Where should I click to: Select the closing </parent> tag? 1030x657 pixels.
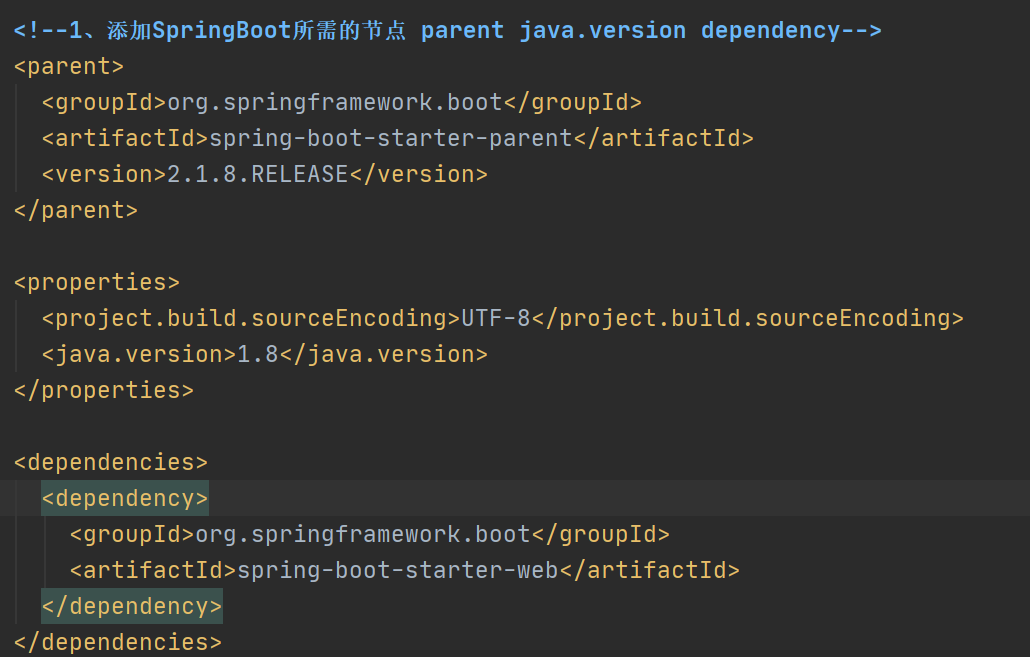[76, 210]
